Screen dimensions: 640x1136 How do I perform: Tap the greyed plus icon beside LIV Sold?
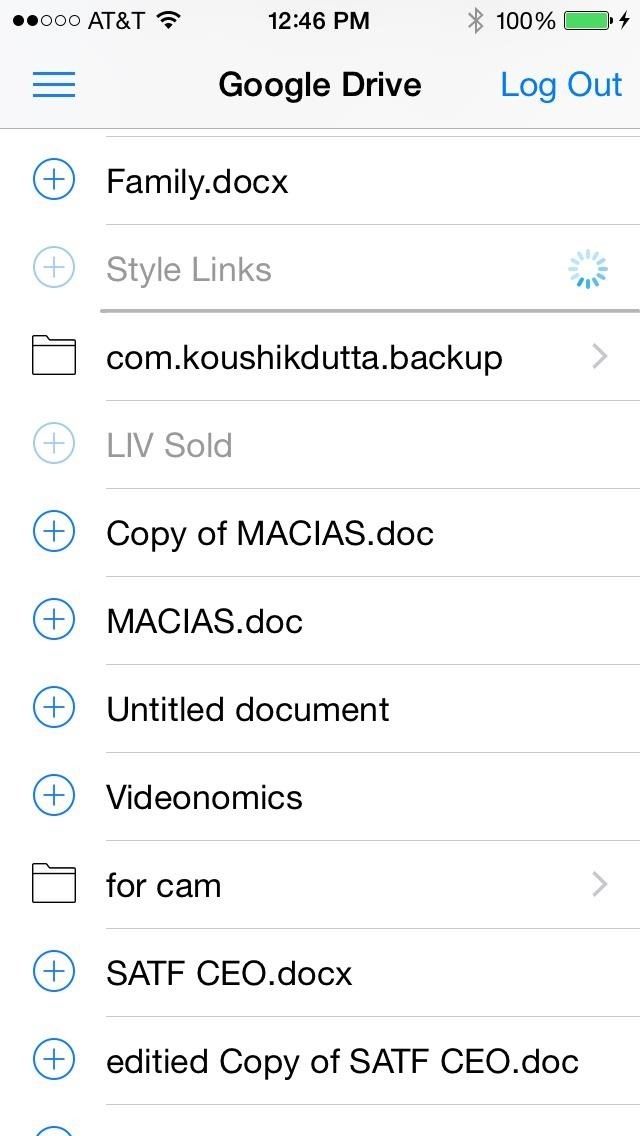54,445
